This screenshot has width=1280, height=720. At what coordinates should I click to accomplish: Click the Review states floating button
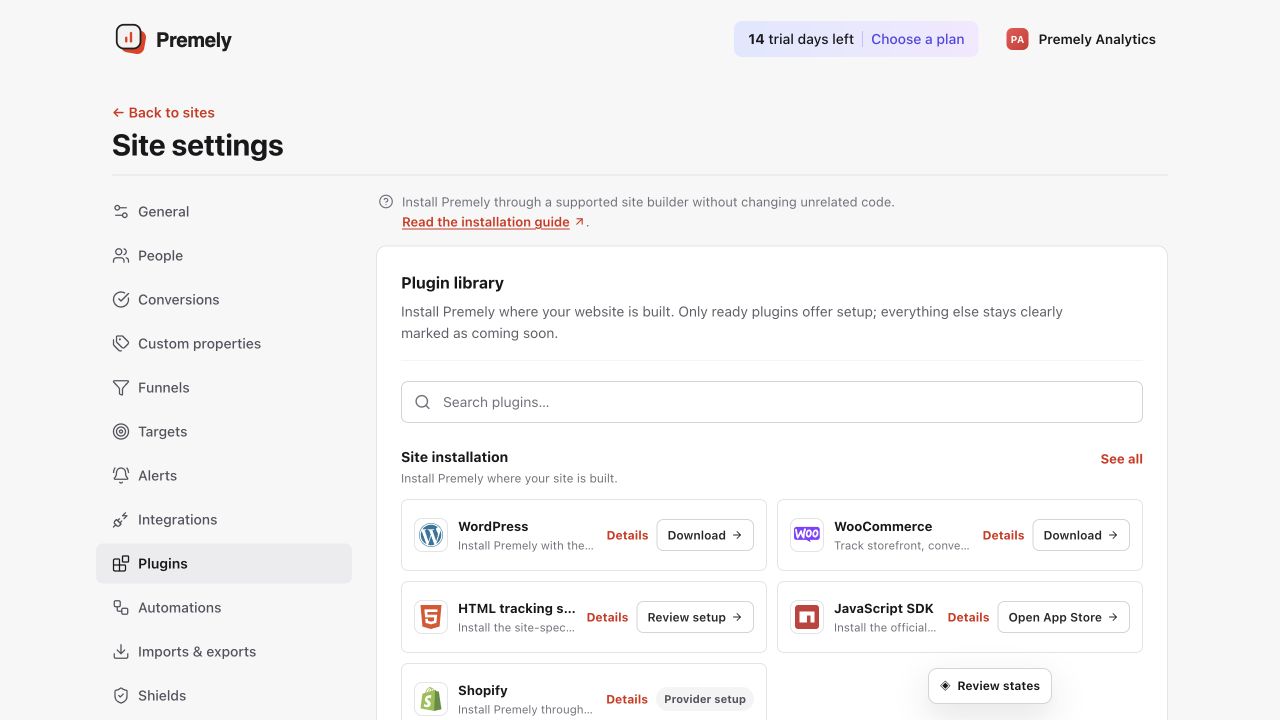coord(990,686)
